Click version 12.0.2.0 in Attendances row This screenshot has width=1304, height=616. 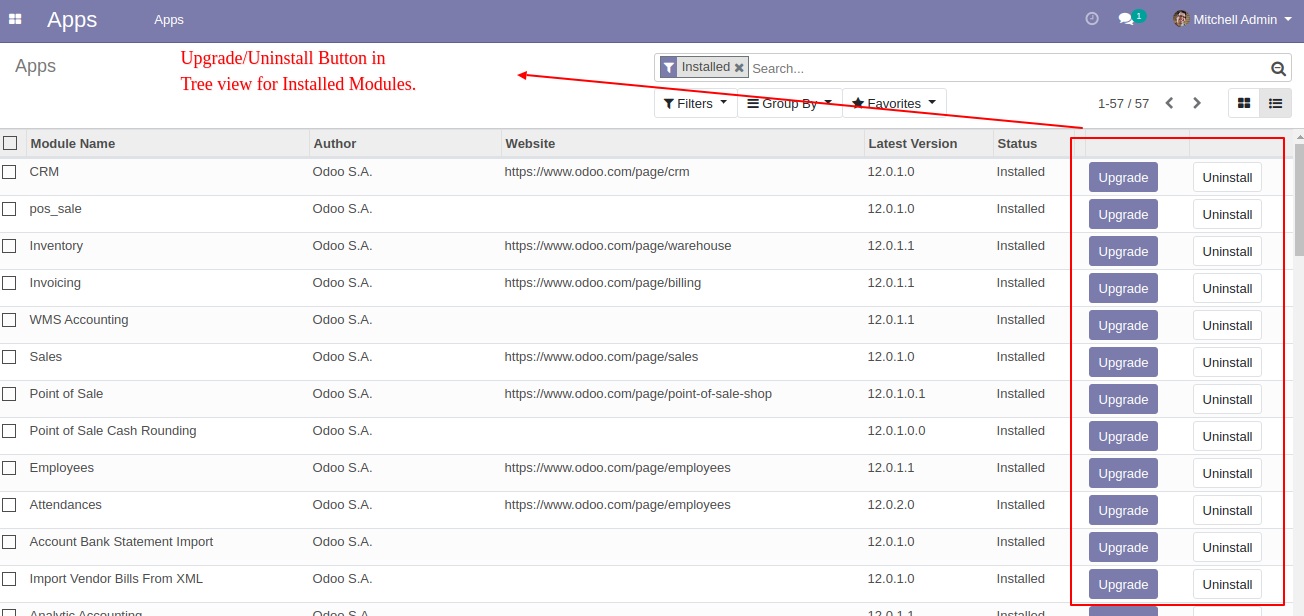coord(891,505)
